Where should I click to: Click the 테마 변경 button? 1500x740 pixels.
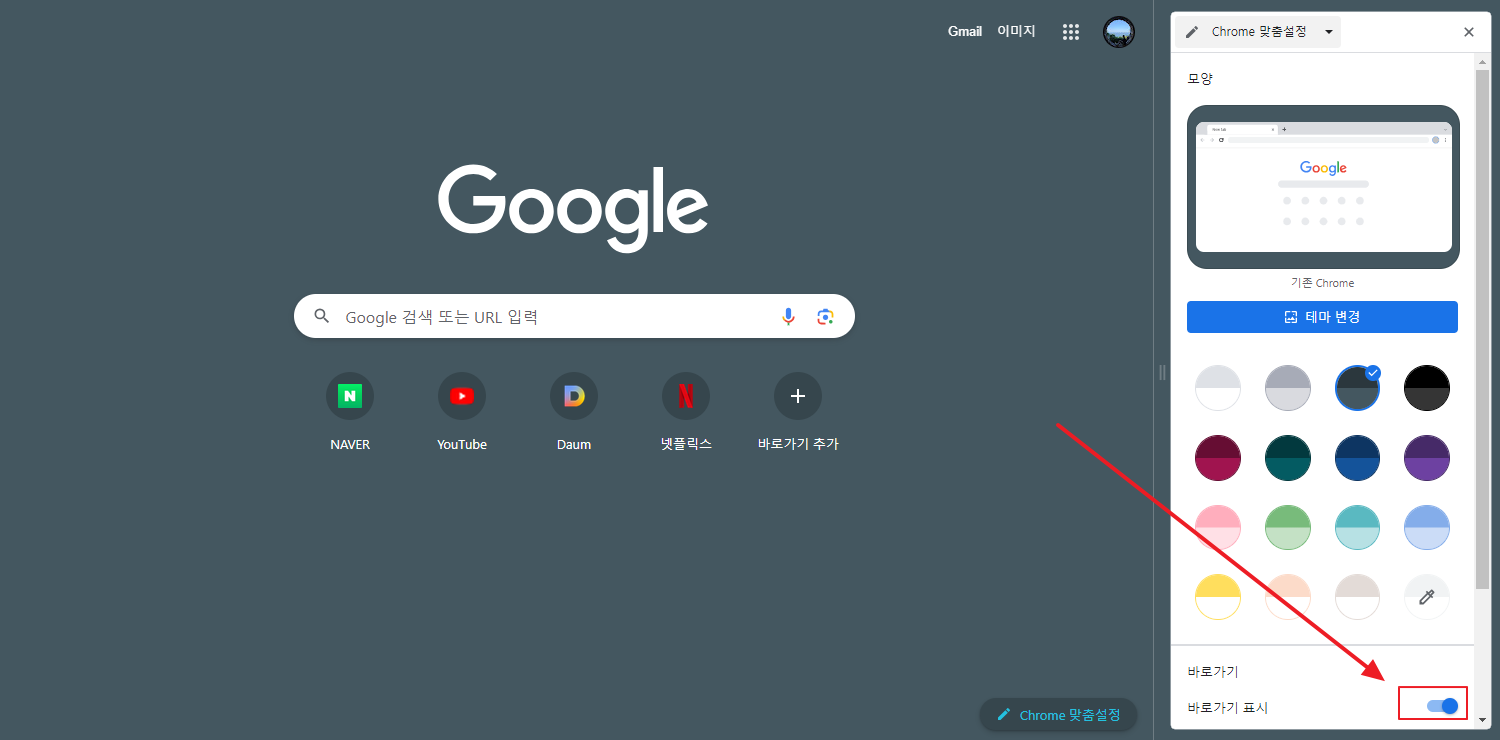tap(1322, 317)
